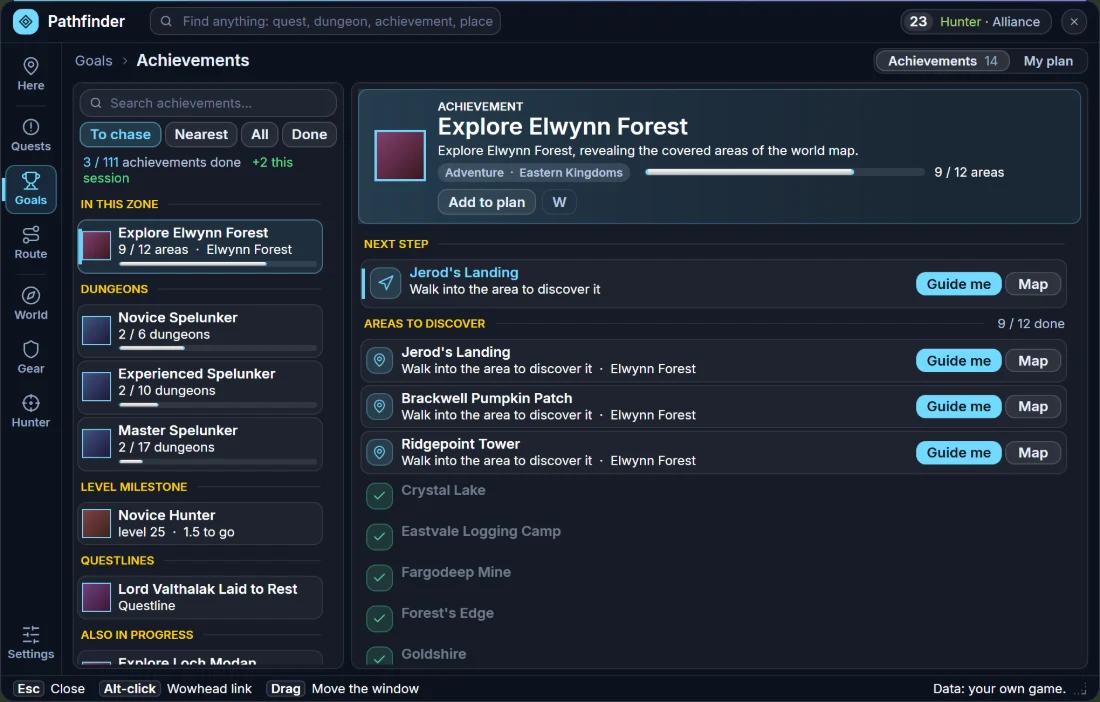This screenshot has width=1100, height=702.
Task: Select the Master Spelunker list entry
Action: tap(200, 443)
